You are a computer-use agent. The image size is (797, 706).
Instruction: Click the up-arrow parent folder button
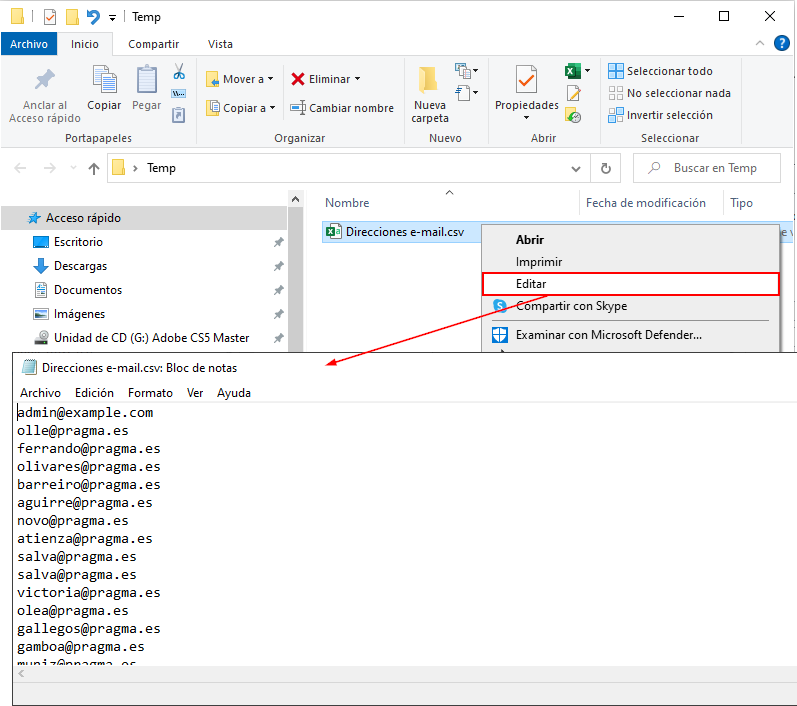pyautogui.click(x=94, y=169)
